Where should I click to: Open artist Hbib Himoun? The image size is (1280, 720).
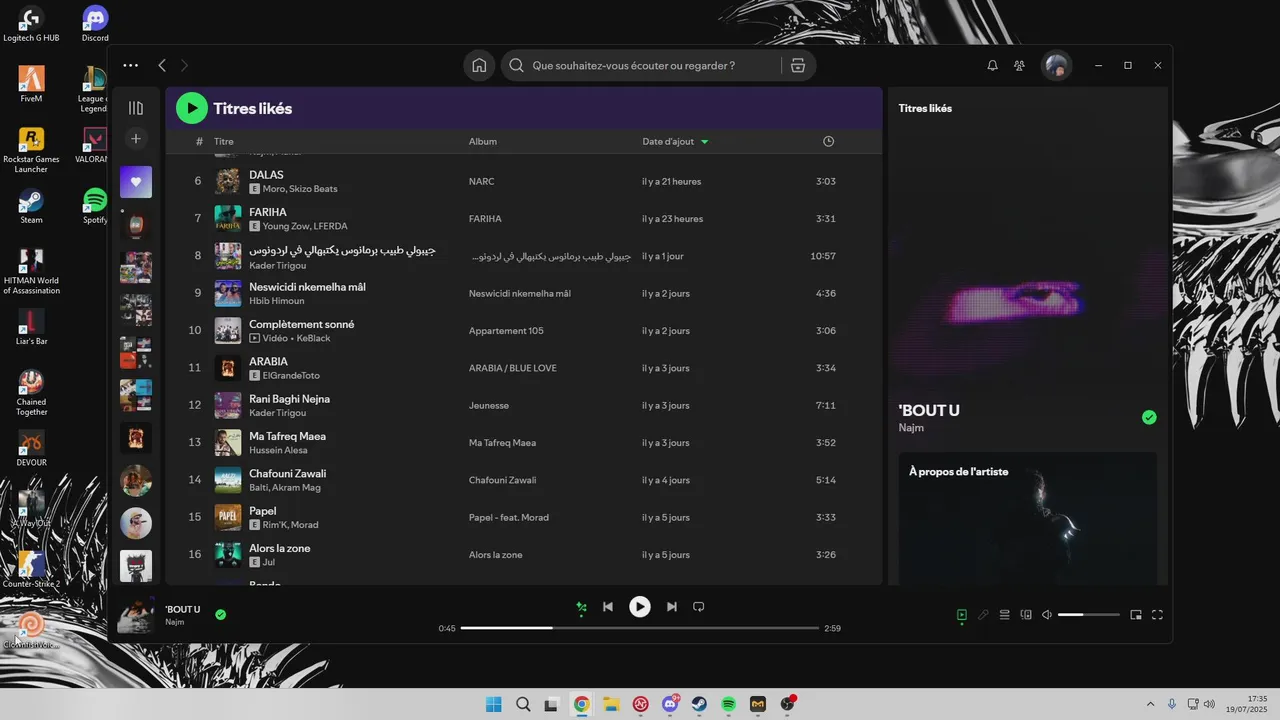tap(275, 301)
